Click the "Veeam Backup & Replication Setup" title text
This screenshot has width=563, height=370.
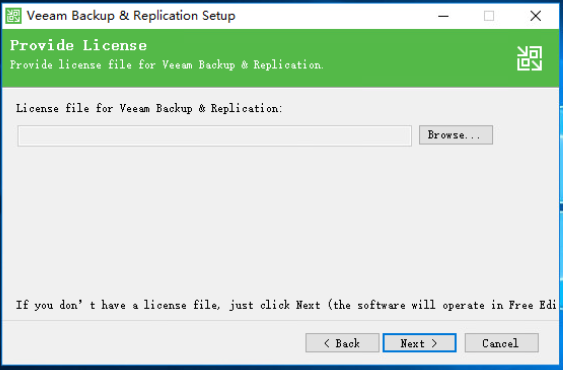coord(131,16)
